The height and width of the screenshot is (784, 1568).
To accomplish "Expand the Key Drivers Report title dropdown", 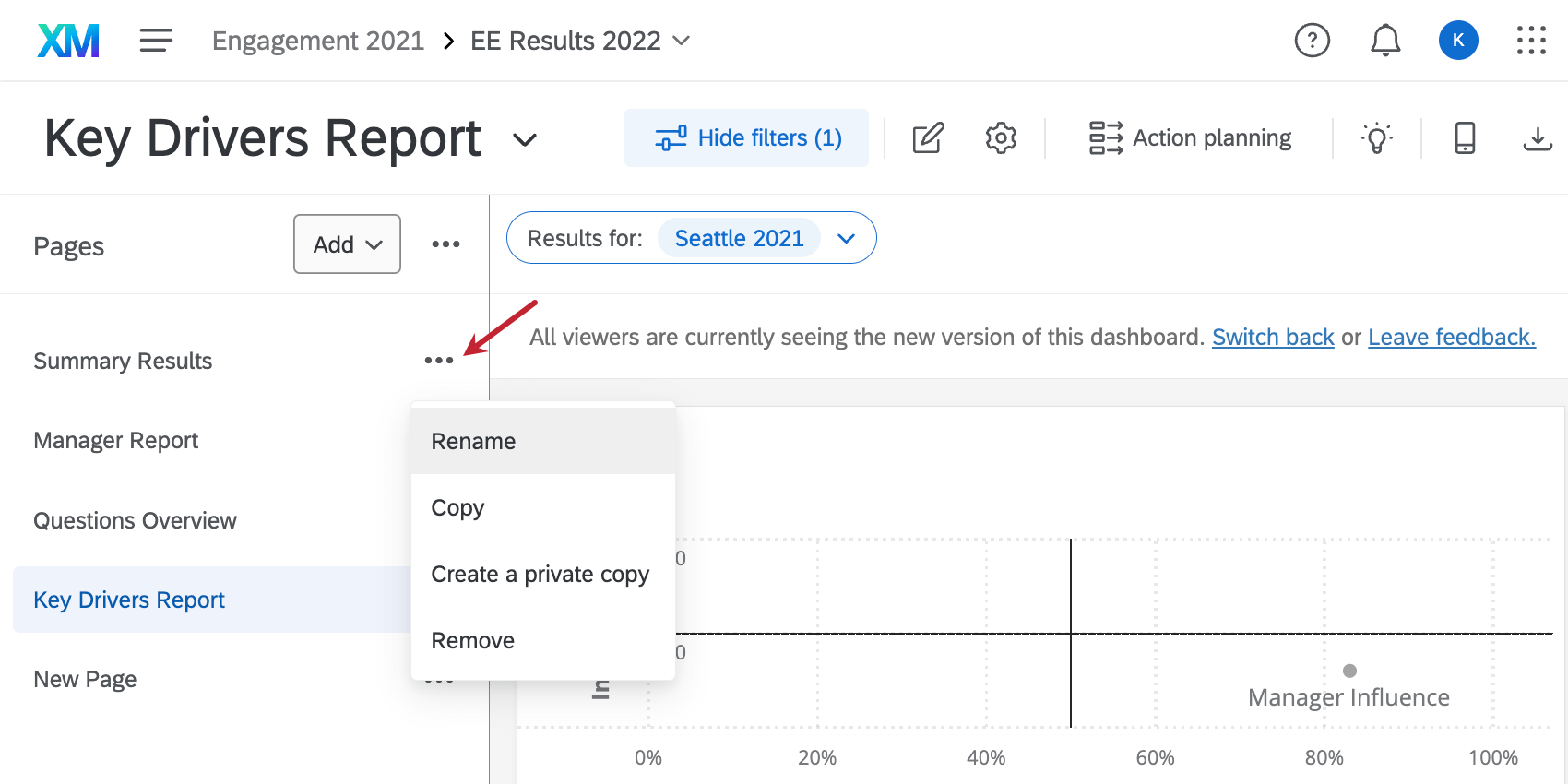I will tap(525, 140).
